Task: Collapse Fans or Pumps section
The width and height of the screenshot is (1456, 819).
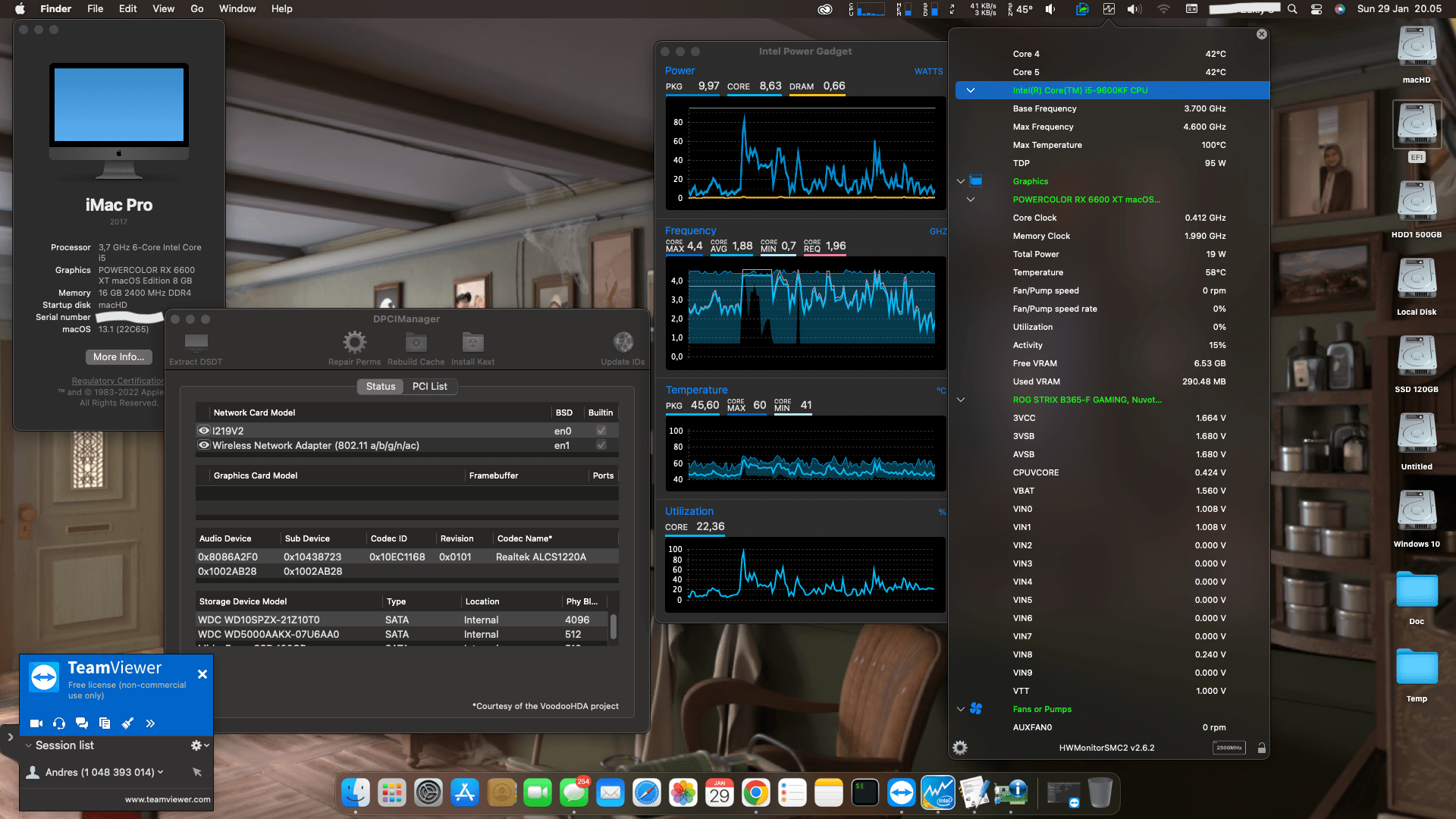Action: pyautogui.click(x=961, y=709)
